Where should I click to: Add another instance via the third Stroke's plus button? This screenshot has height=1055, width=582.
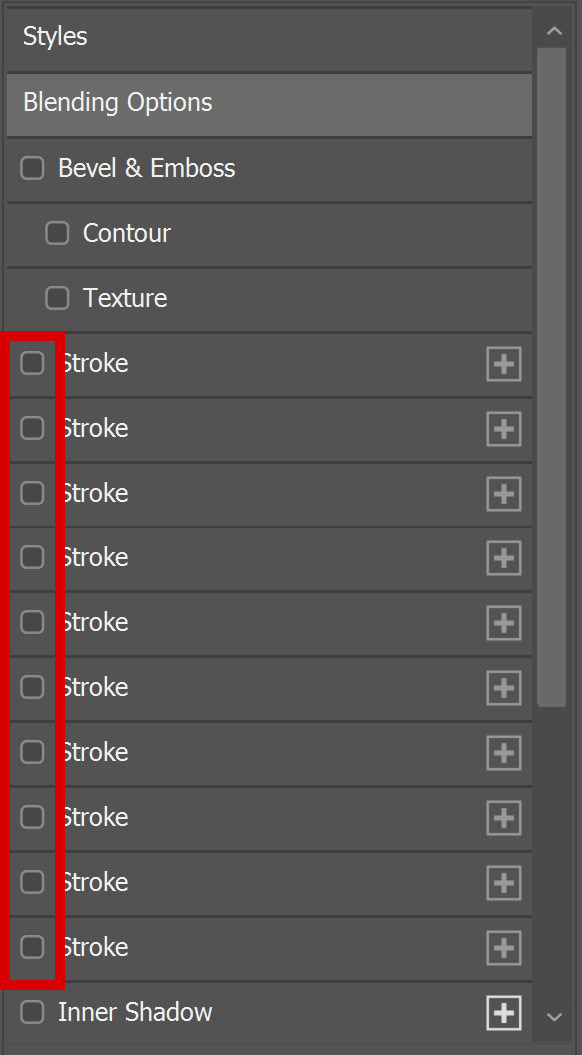(x=503, y=493)
